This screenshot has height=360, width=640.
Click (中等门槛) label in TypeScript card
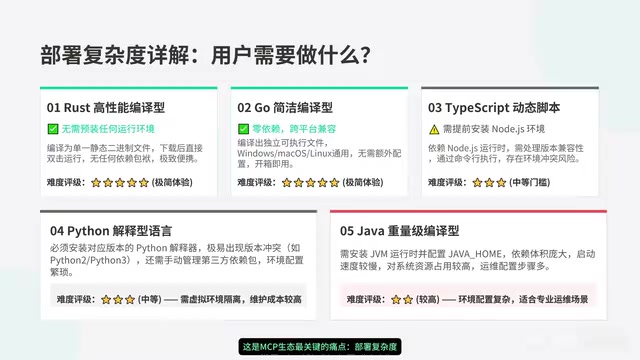(x=529, y=182)
